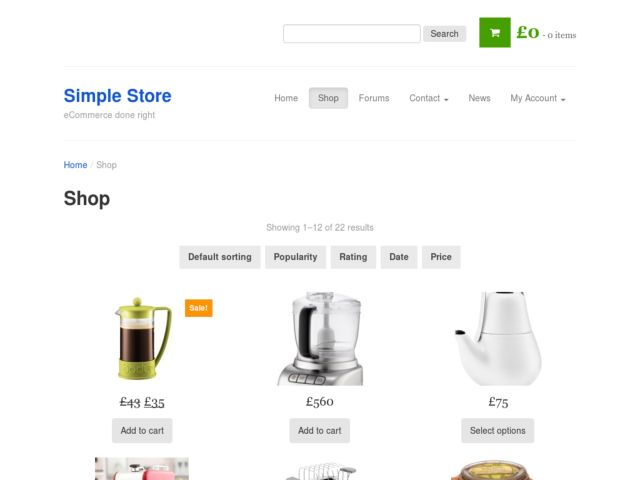
Task: Add the £35 French press to cart
Action: click(142, 431)
